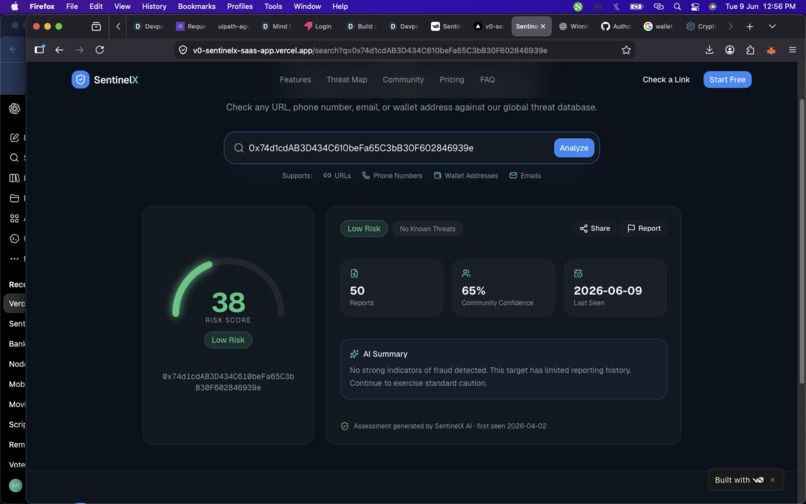Click the new chat icon in background sidebar
806x504 pixels.
pos(14,137)
